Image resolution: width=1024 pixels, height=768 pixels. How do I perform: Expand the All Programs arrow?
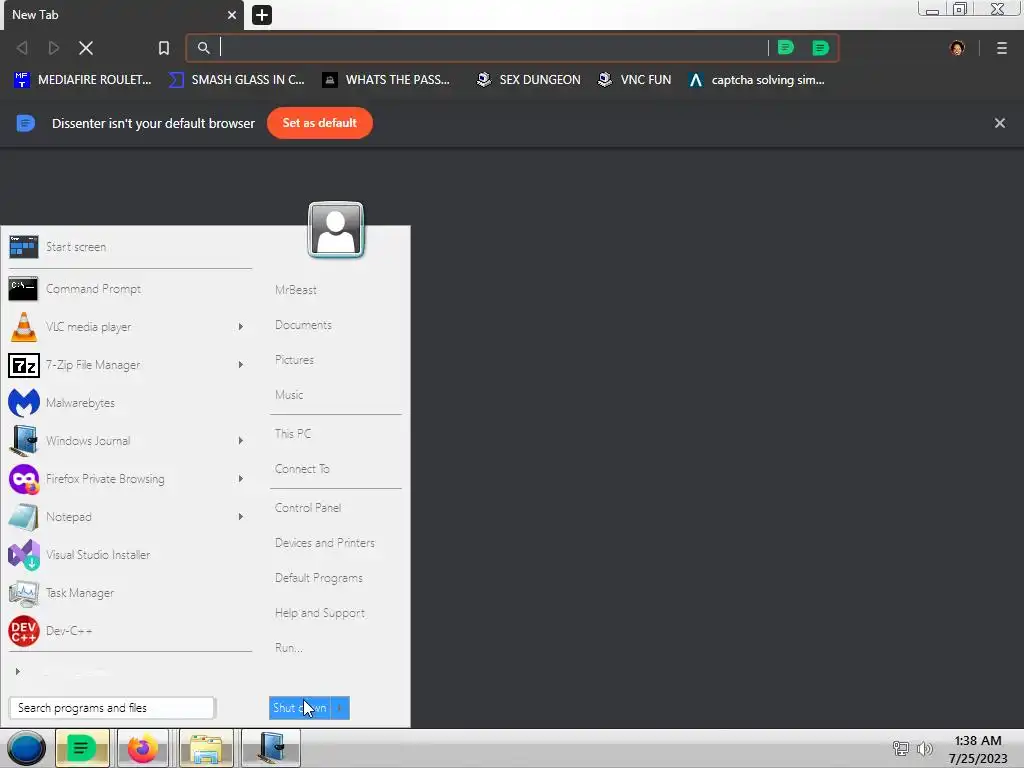18,671
